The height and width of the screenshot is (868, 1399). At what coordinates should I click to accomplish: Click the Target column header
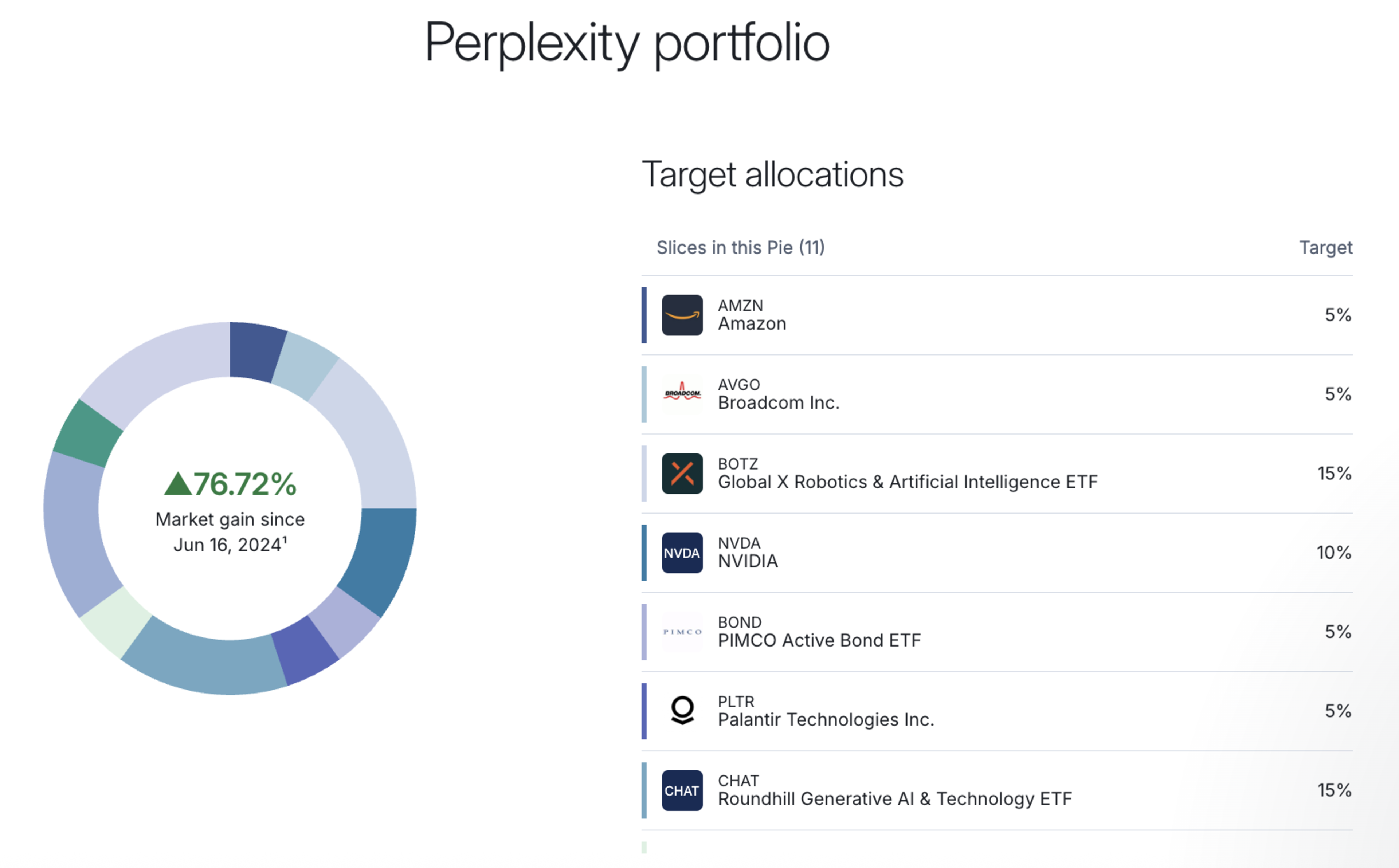pos(1325,247)
